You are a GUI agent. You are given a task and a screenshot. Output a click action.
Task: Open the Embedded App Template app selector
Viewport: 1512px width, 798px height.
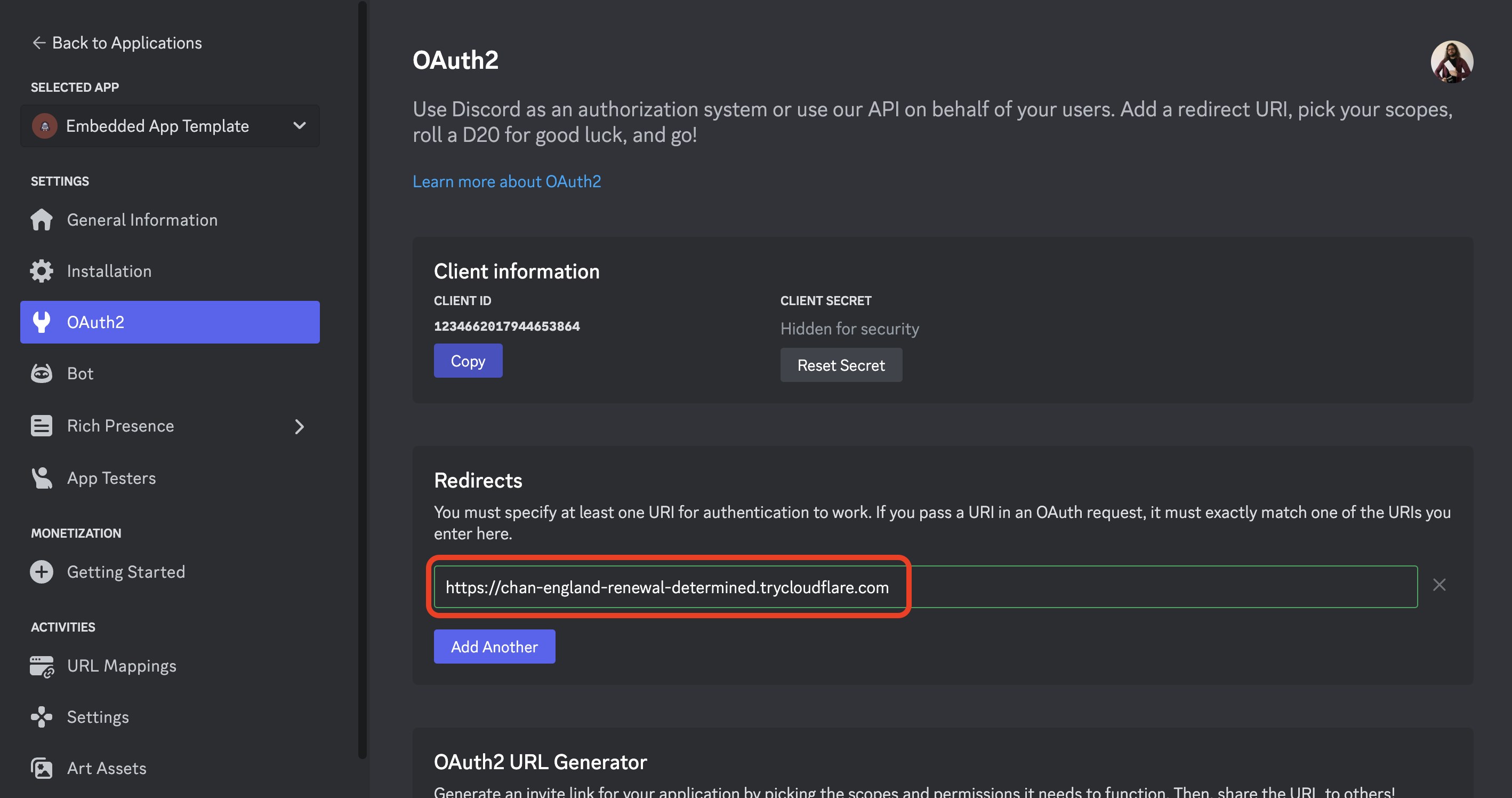coord(170,126)
